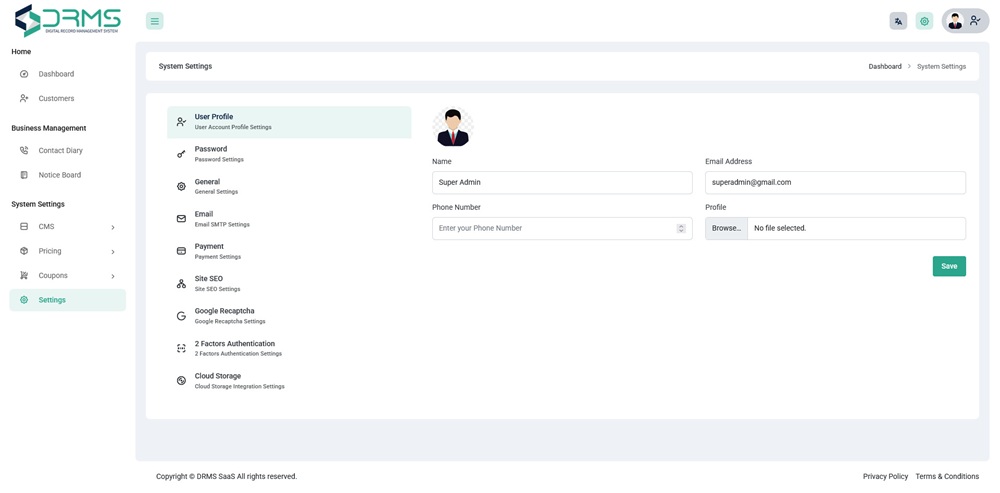This screenshot has height=493, width=1000.
Task: Toggle the sidebar hamburger menu button
Action: tap(154, 21)
